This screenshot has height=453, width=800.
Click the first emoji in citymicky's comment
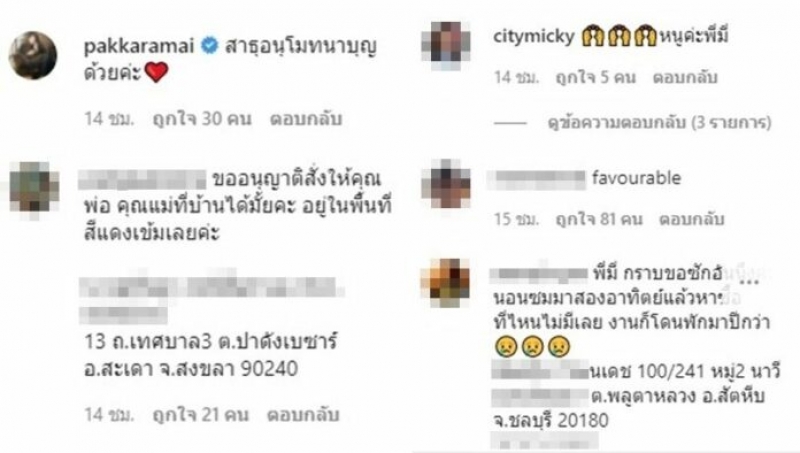coord(593,36)
